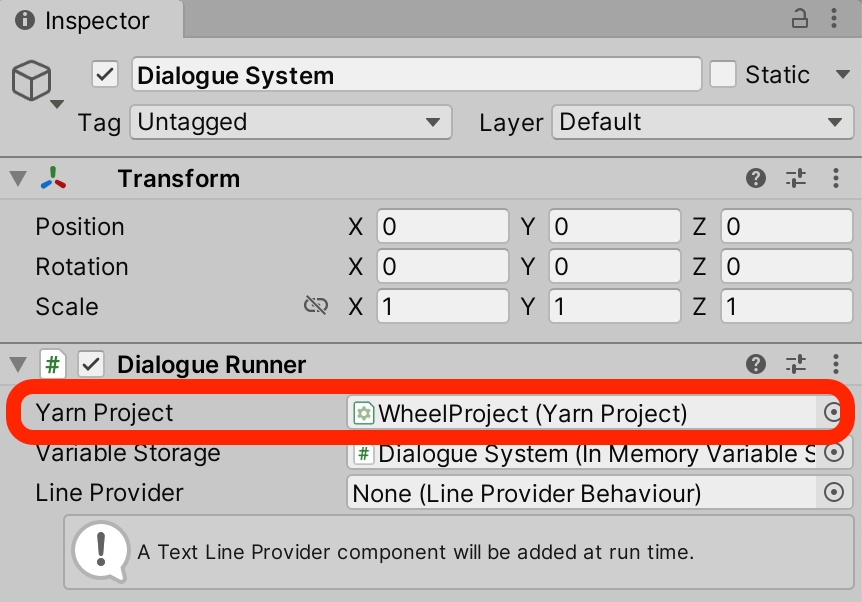Open the Transform component more options menu
This screenshot has width=862, height=602.
(836, 179)
